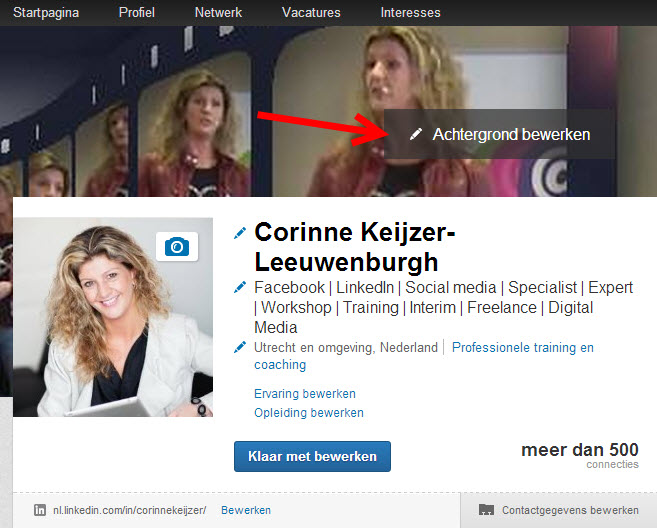
Task: Click the contact card icon for Contactgegevens
Action: point(486,510)
